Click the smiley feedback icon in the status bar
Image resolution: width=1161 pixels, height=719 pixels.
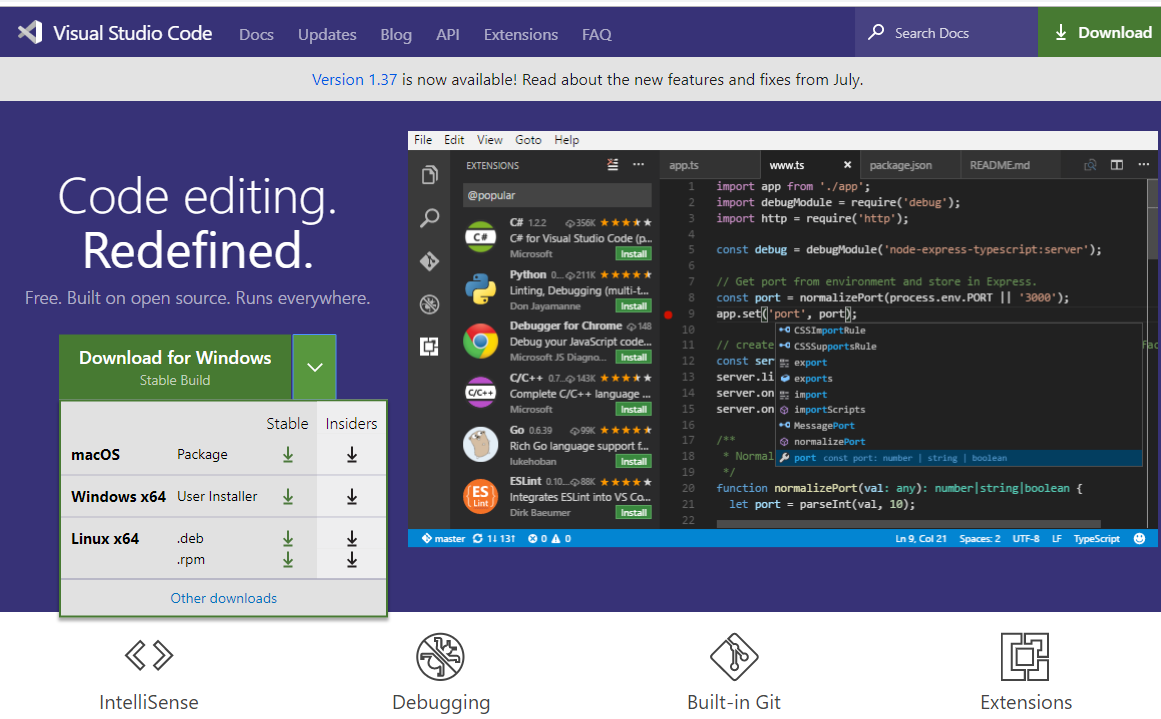pyautogui.click(x=1139, y=538)
